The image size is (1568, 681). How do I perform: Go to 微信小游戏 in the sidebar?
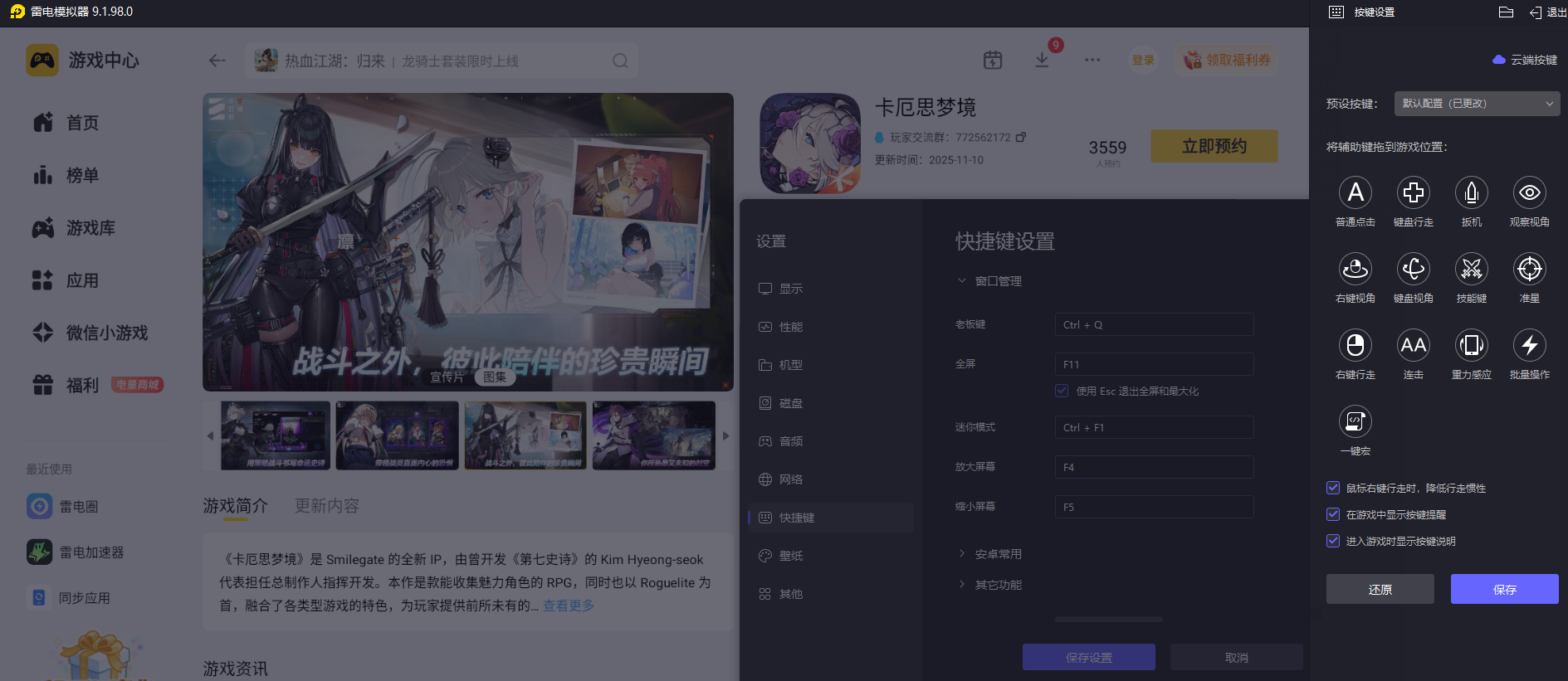pos(90,333)
